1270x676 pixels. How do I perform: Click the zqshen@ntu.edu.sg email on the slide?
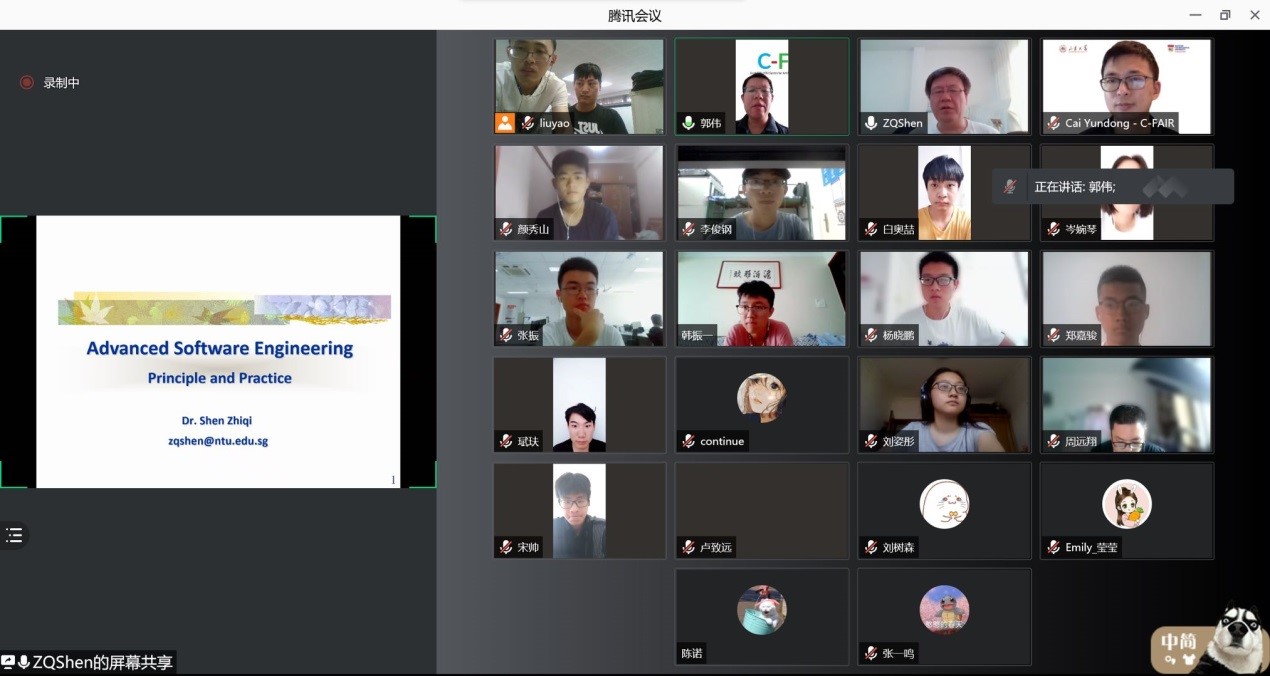tap(217, 440)
